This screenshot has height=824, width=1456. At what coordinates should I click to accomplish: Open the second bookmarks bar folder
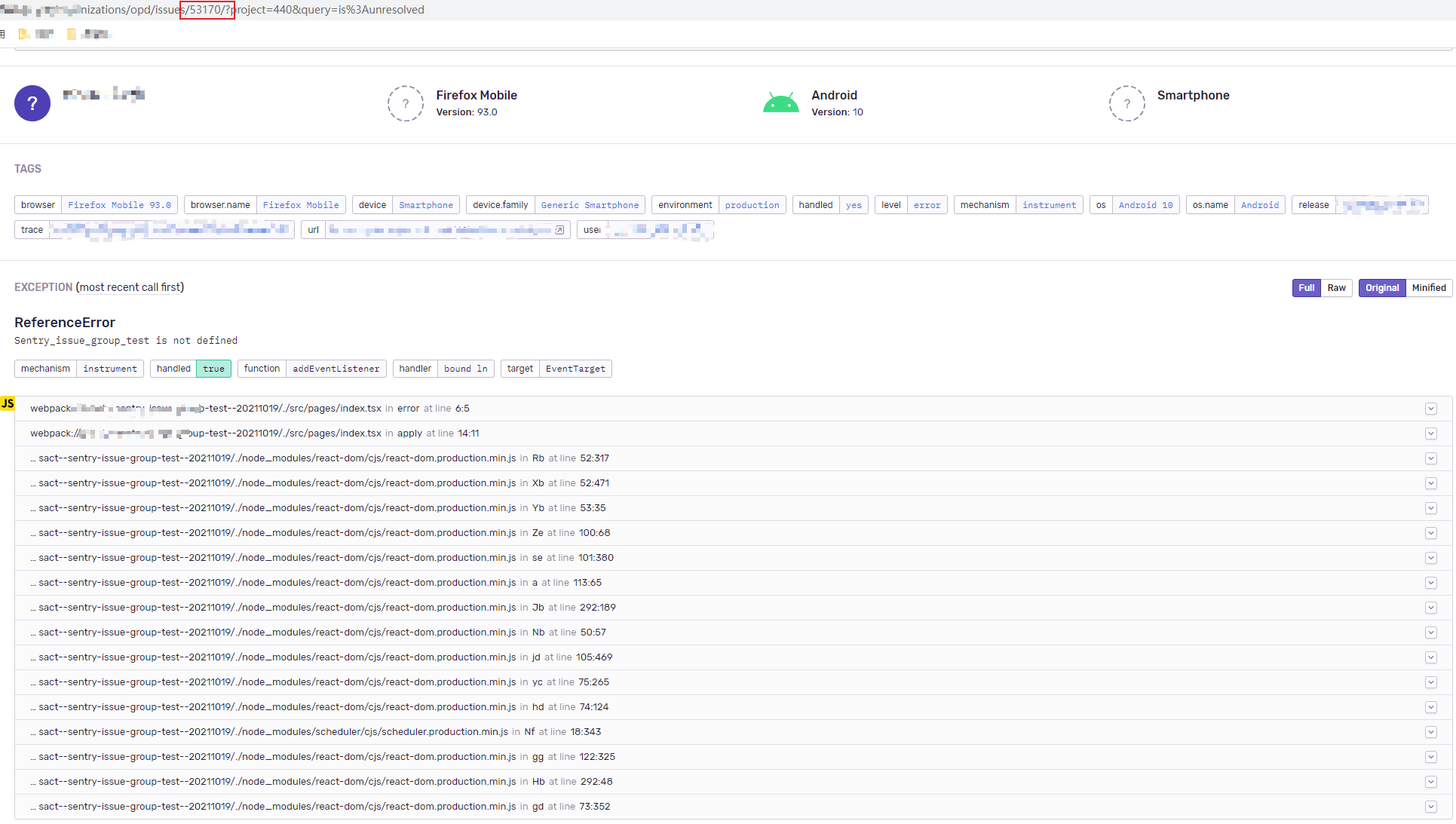71,33
